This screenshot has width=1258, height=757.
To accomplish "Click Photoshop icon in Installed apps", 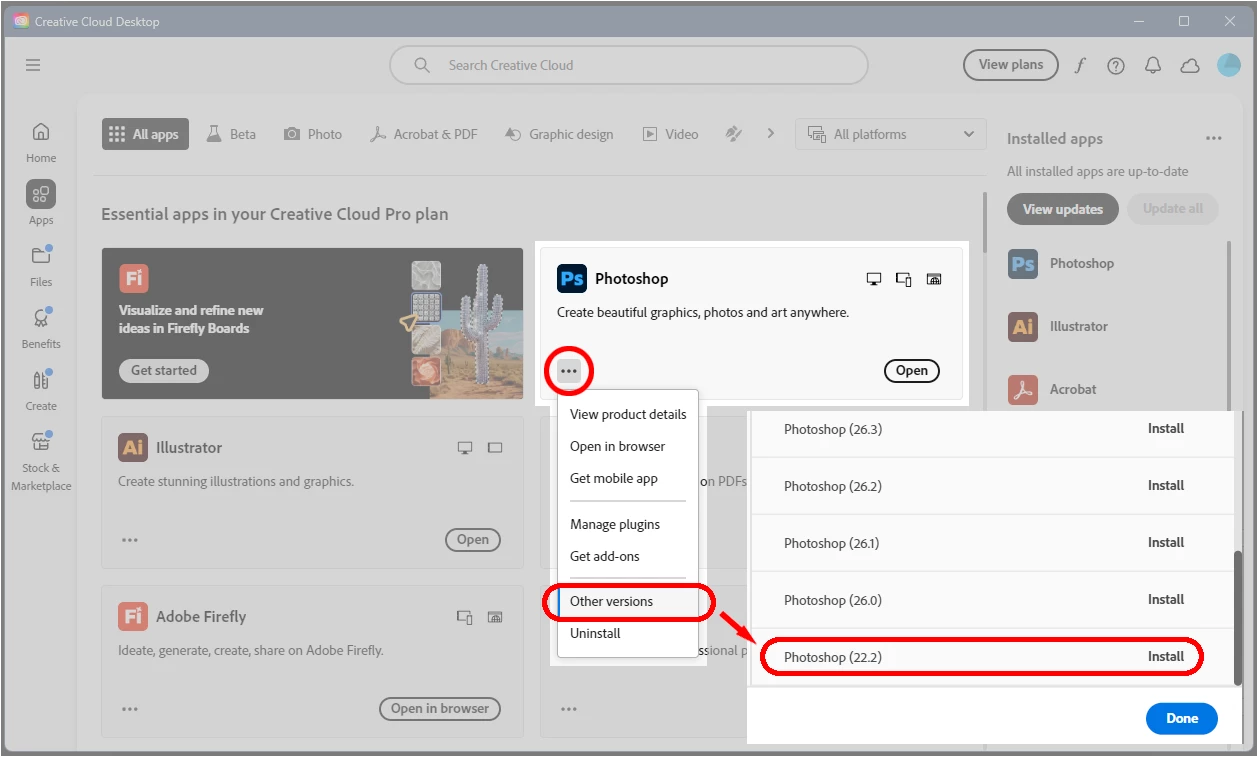I will pos(1023,264).
